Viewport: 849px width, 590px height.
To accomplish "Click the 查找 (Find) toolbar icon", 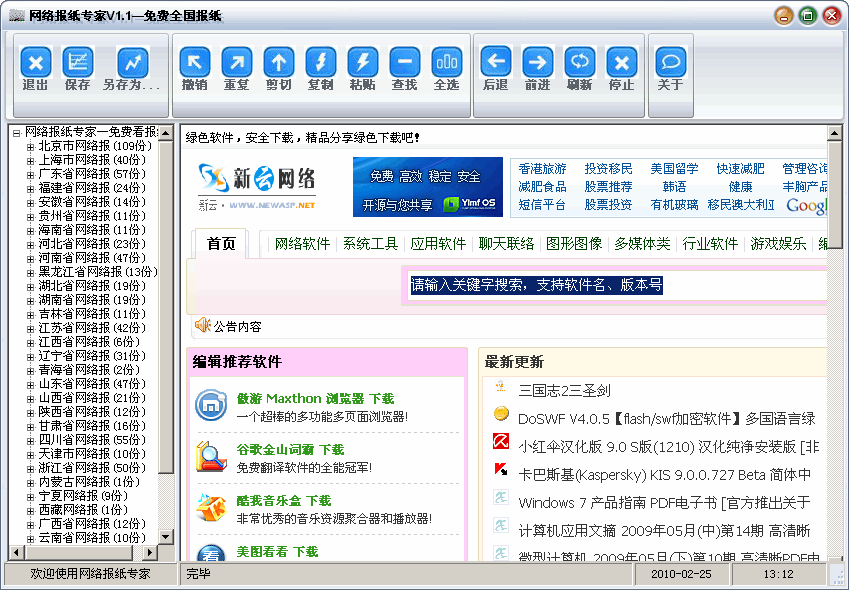I will pyautogui.click(x=404, y=62).
